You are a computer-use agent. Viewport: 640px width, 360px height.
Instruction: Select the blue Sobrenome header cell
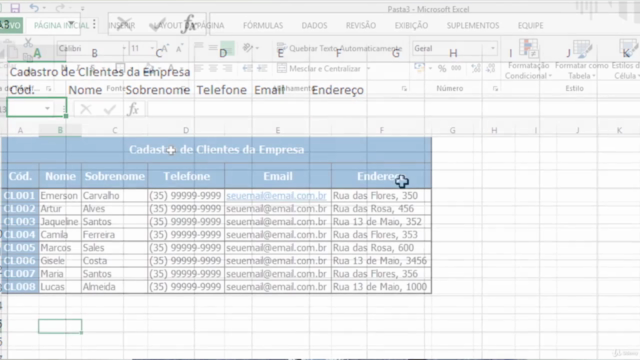114,176
